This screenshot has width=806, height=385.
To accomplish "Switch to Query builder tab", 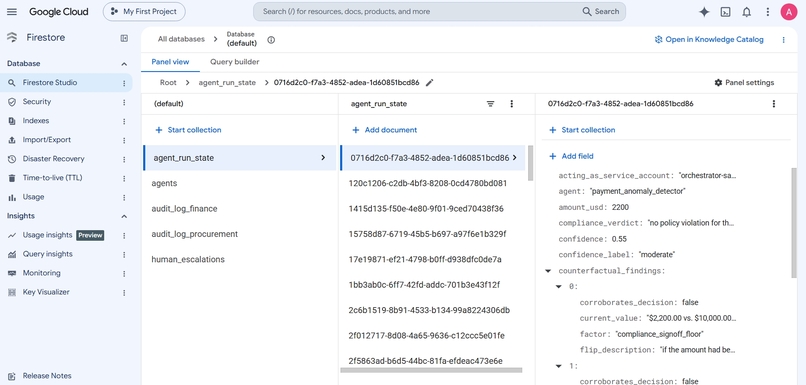I will (234, 62).
